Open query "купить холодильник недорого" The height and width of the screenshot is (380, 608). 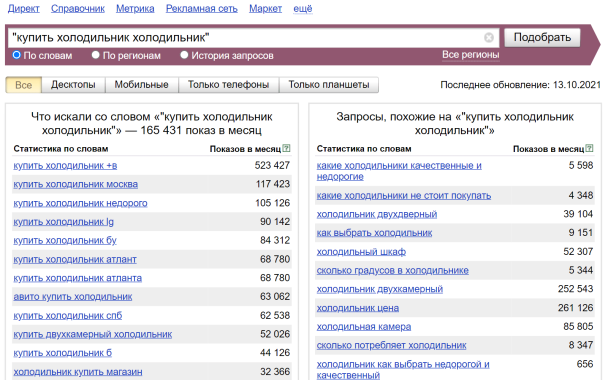pos(80,203)
